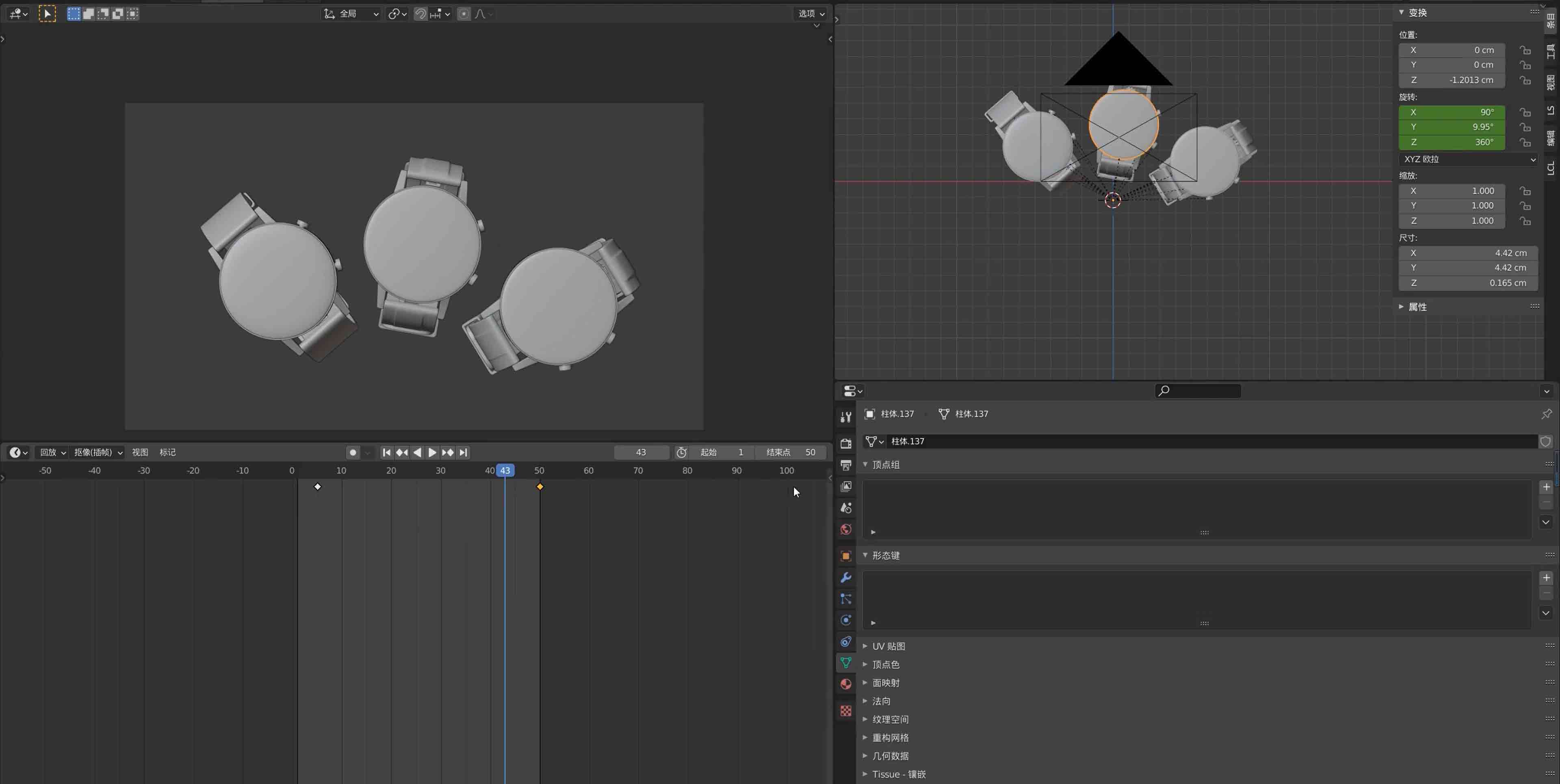Expand the UV 贴图 section

coord(866,646)
